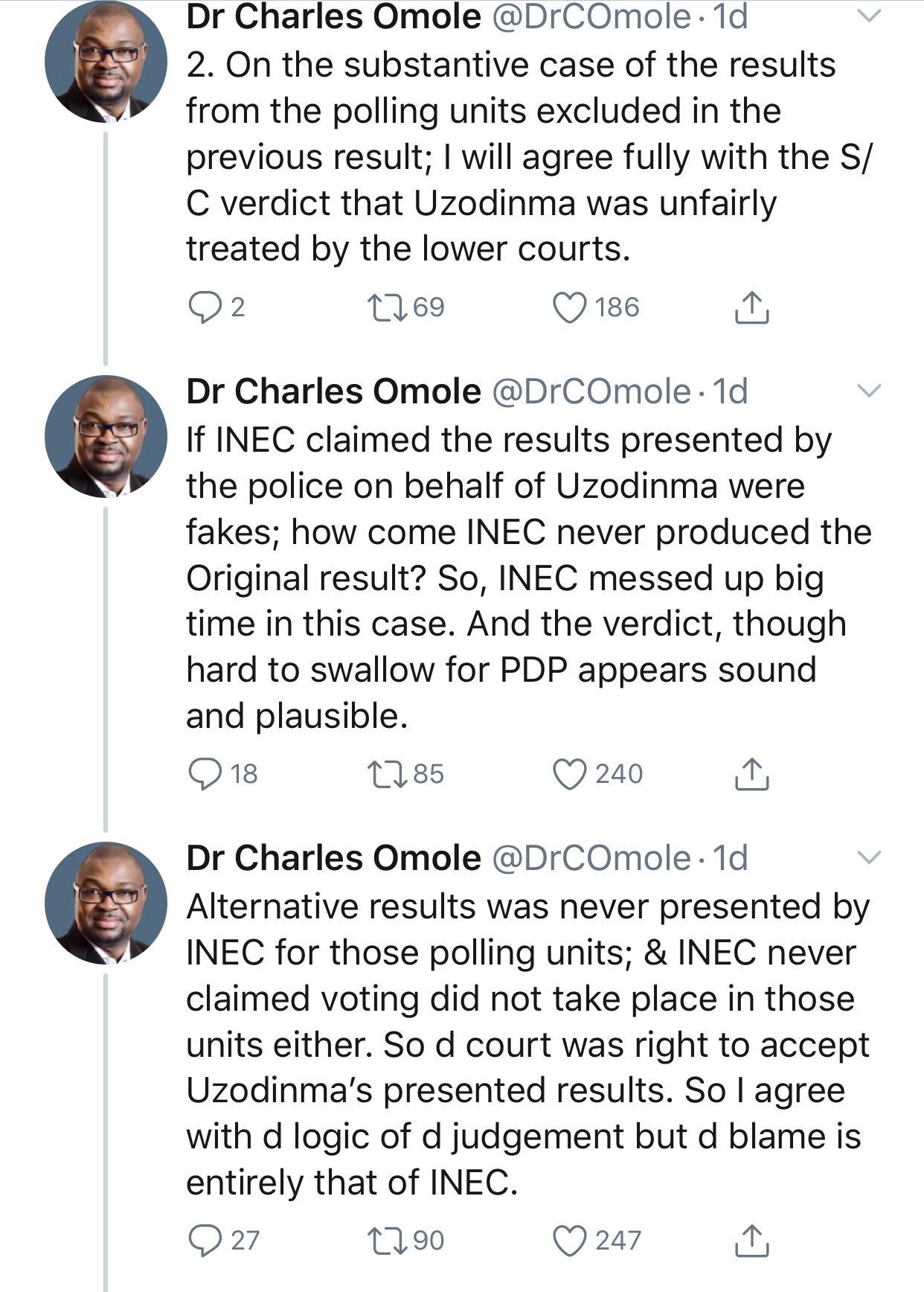Reply to the tweet with 18 replies
This screenshot has height=1292, width=924.
205,774
